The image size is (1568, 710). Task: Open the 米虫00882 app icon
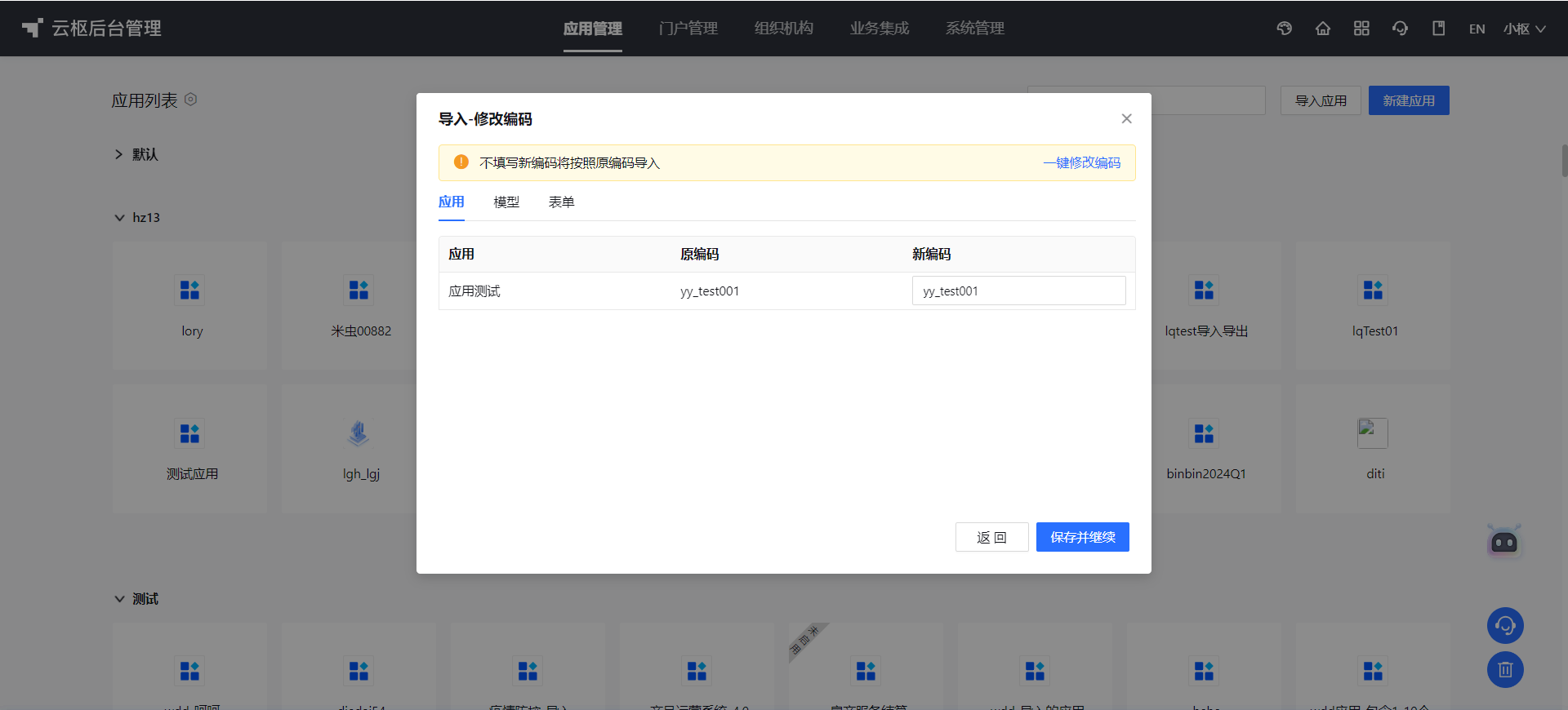click(359, 290)
